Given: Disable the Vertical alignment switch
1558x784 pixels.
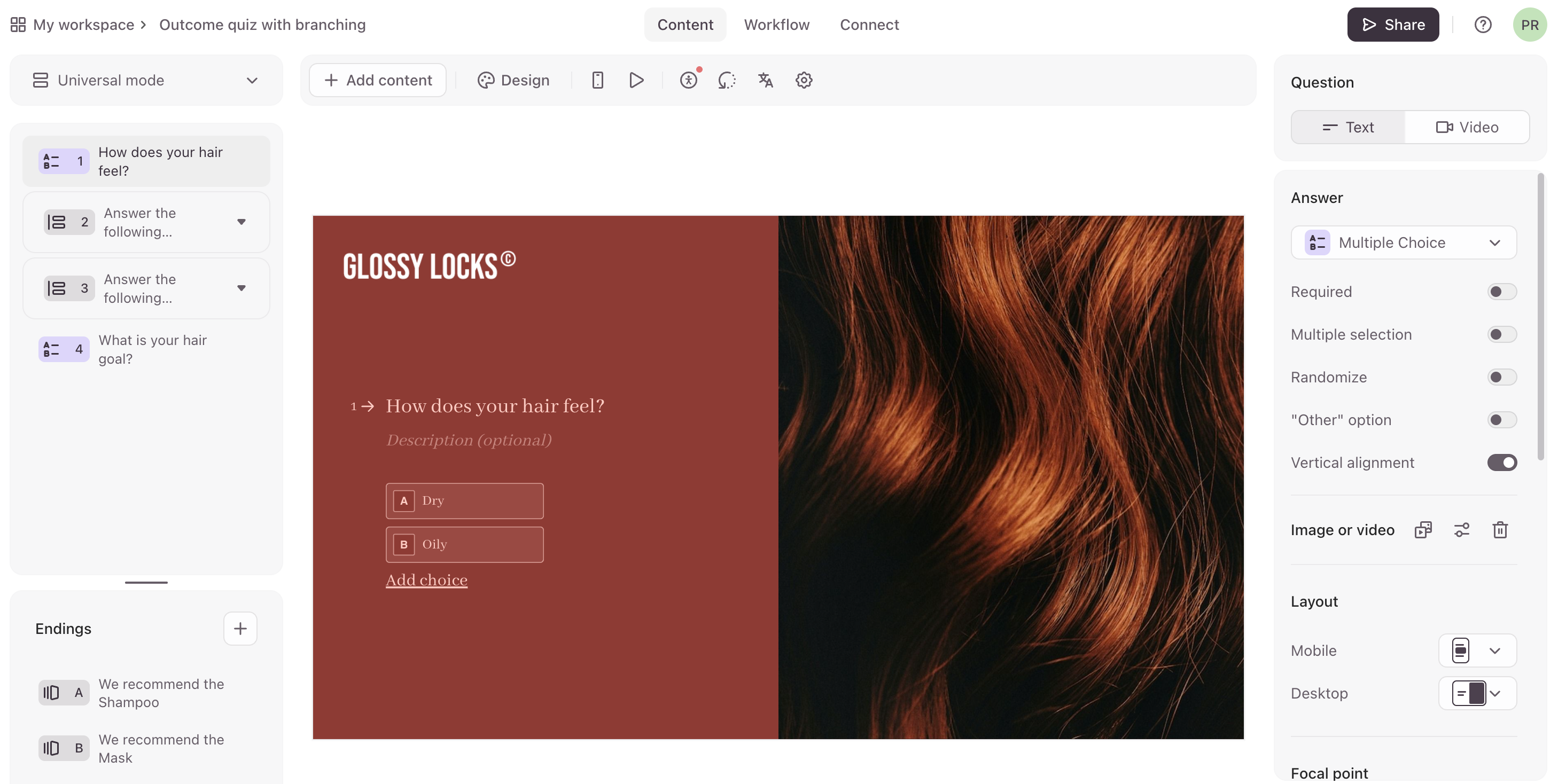Looking at the screenshot, I should pos(1502,463).
